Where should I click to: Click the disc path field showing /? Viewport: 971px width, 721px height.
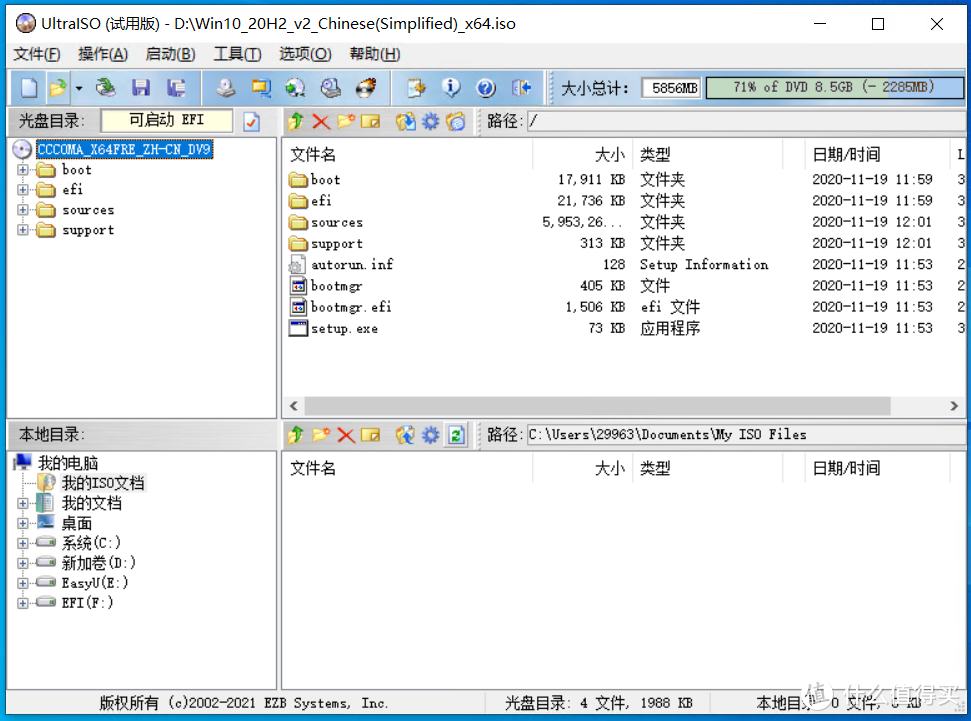tap(746, 121)
